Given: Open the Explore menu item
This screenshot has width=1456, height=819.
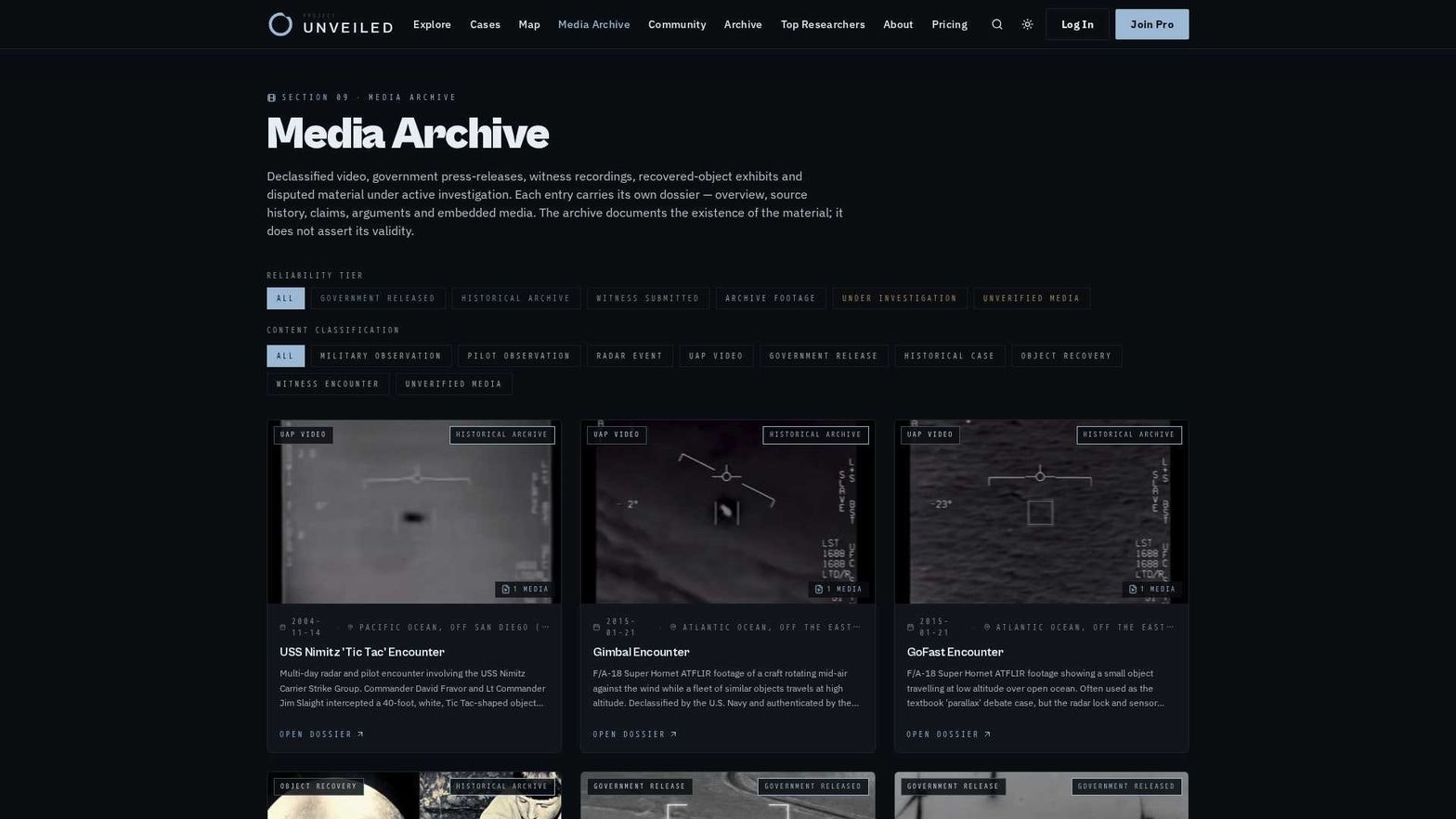Looking at the screenshot, I should 432,24.
